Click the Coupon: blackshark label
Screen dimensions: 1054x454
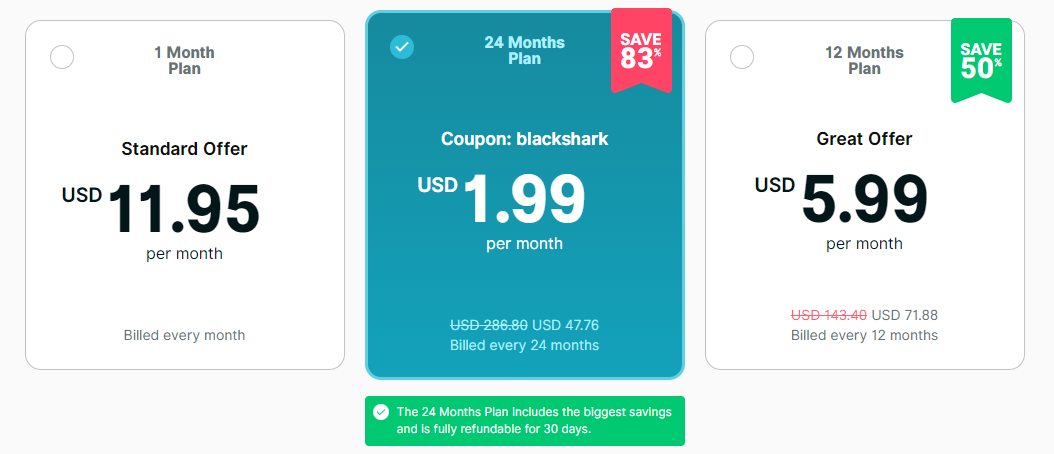[x=524, y=139]
